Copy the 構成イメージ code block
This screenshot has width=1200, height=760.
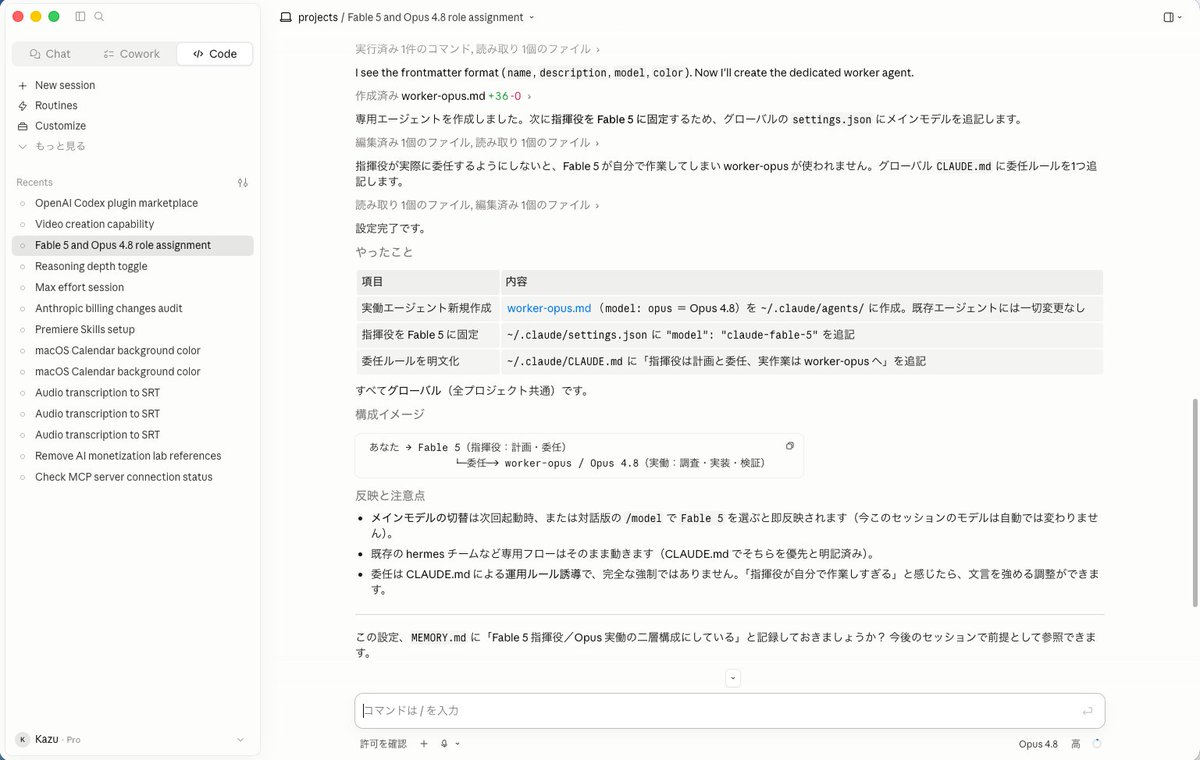790,446
